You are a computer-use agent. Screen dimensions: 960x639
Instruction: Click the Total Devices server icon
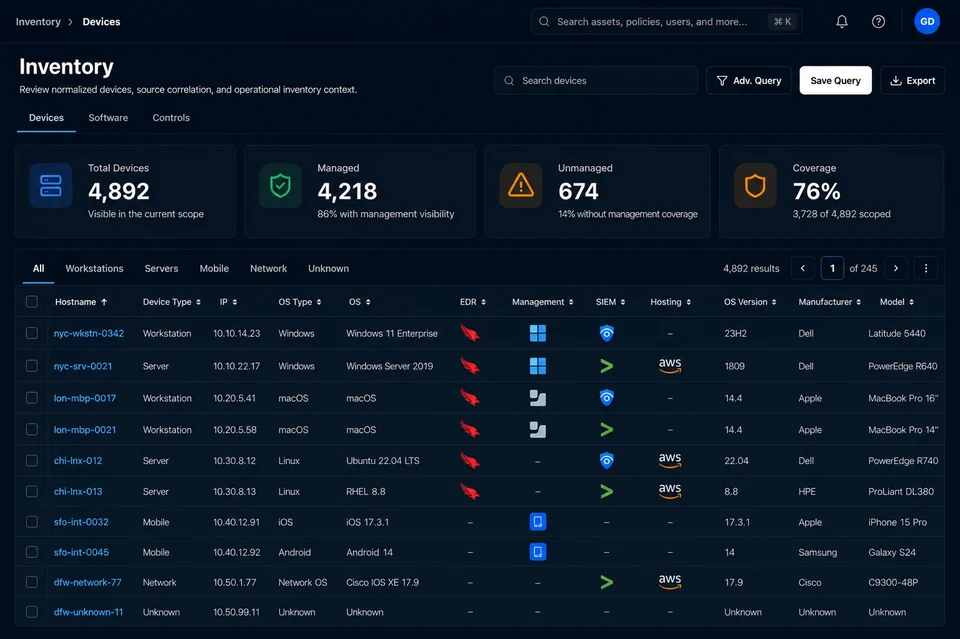51,185
